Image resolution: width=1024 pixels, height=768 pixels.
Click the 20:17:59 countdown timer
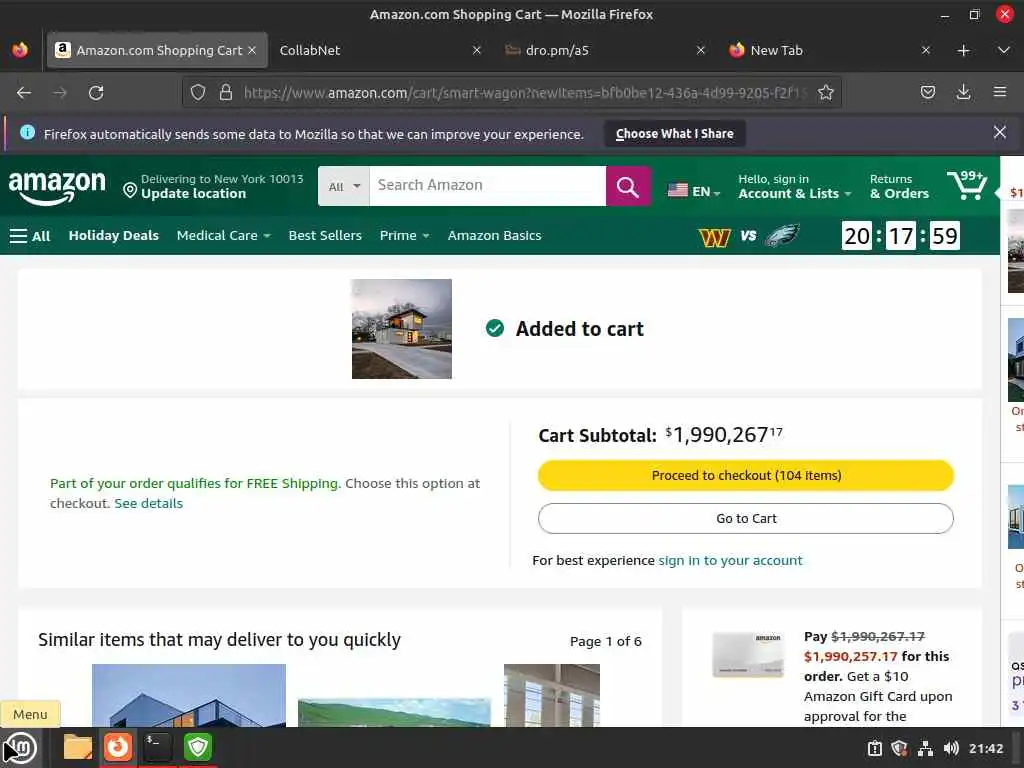901,235
